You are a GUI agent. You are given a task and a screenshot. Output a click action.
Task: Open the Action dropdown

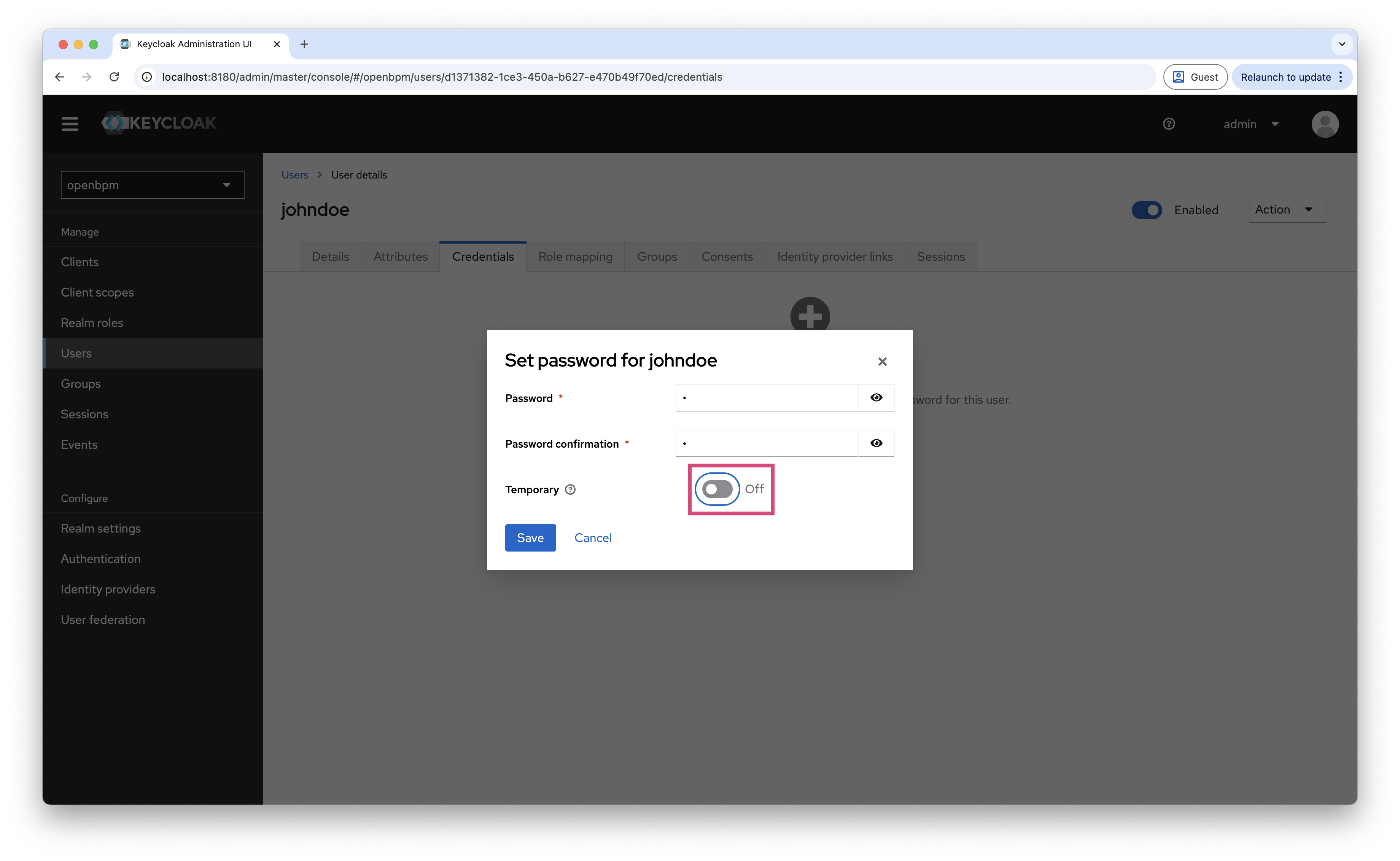point(1287,210)
